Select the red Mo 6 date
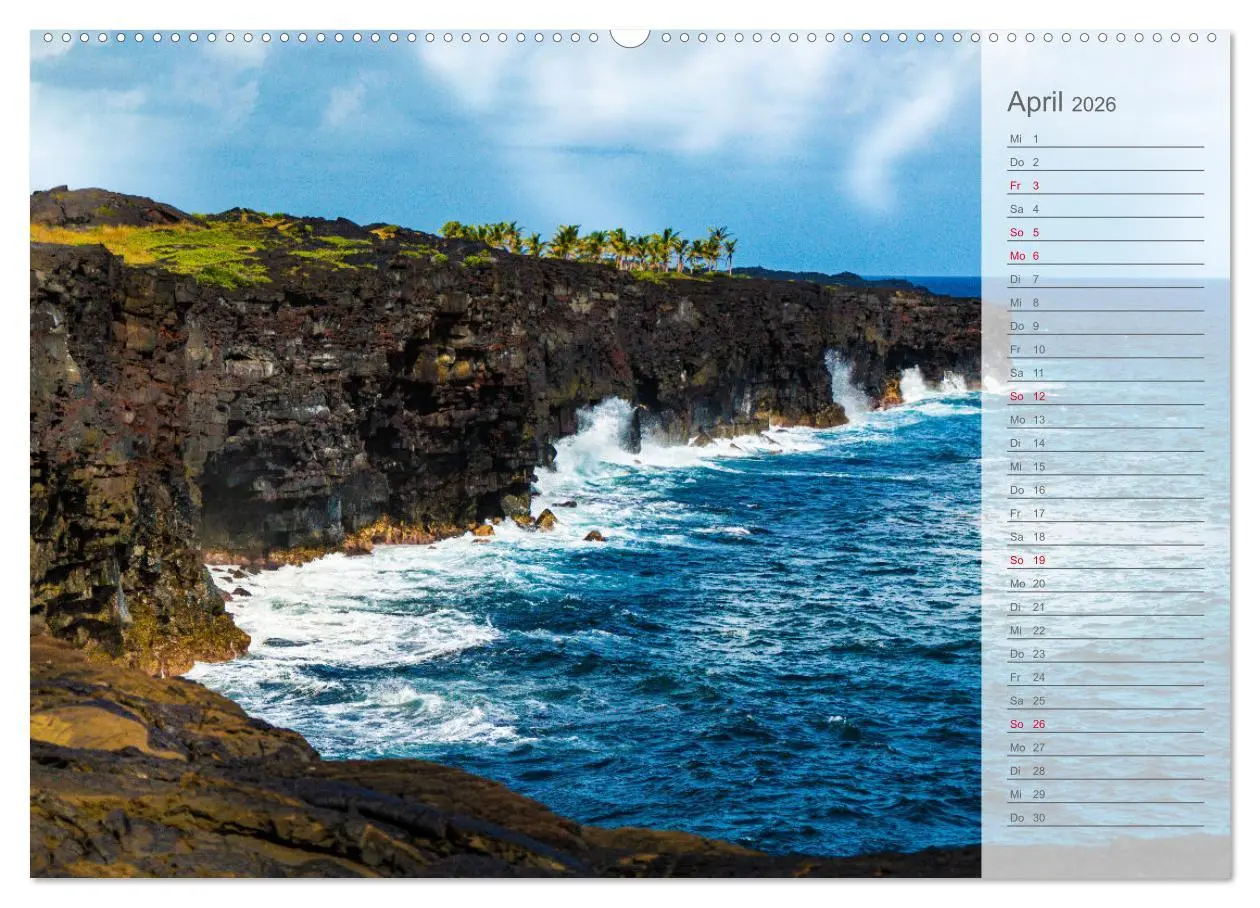This screenshot has width=1260, height=908. [1025, 255]
